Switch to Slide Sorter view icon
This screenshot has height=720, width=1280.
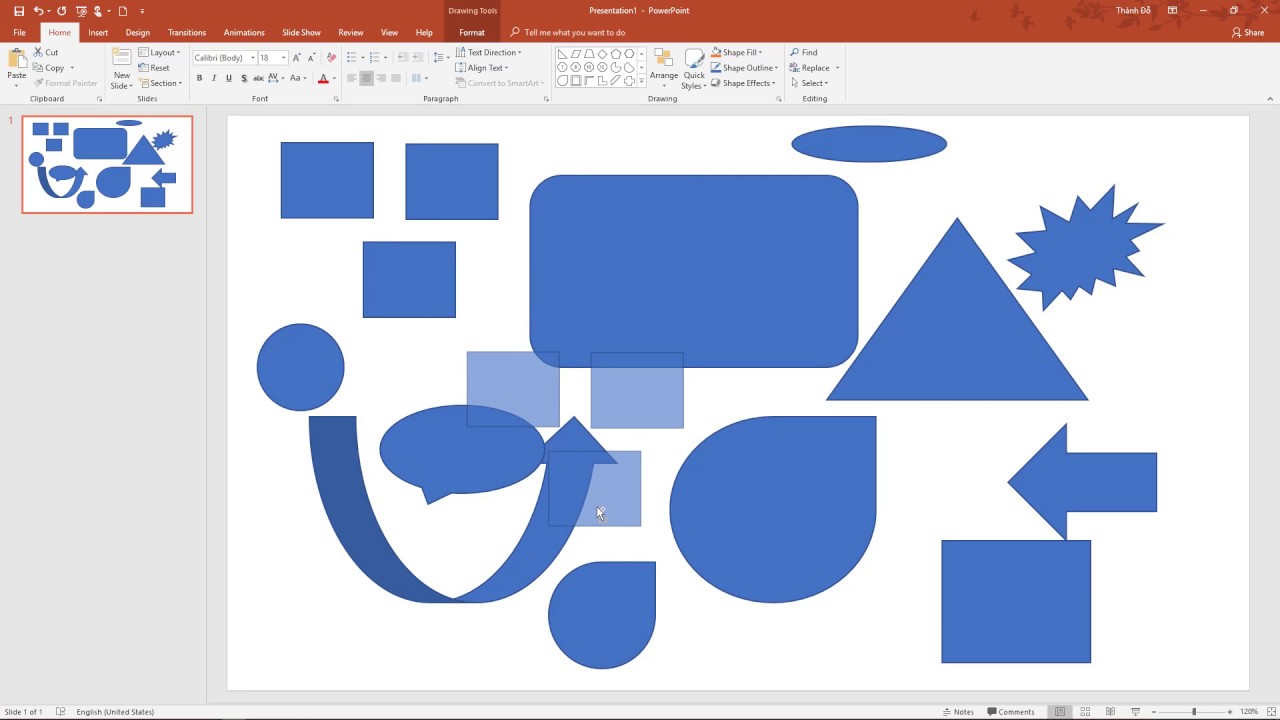(1085, 712)
